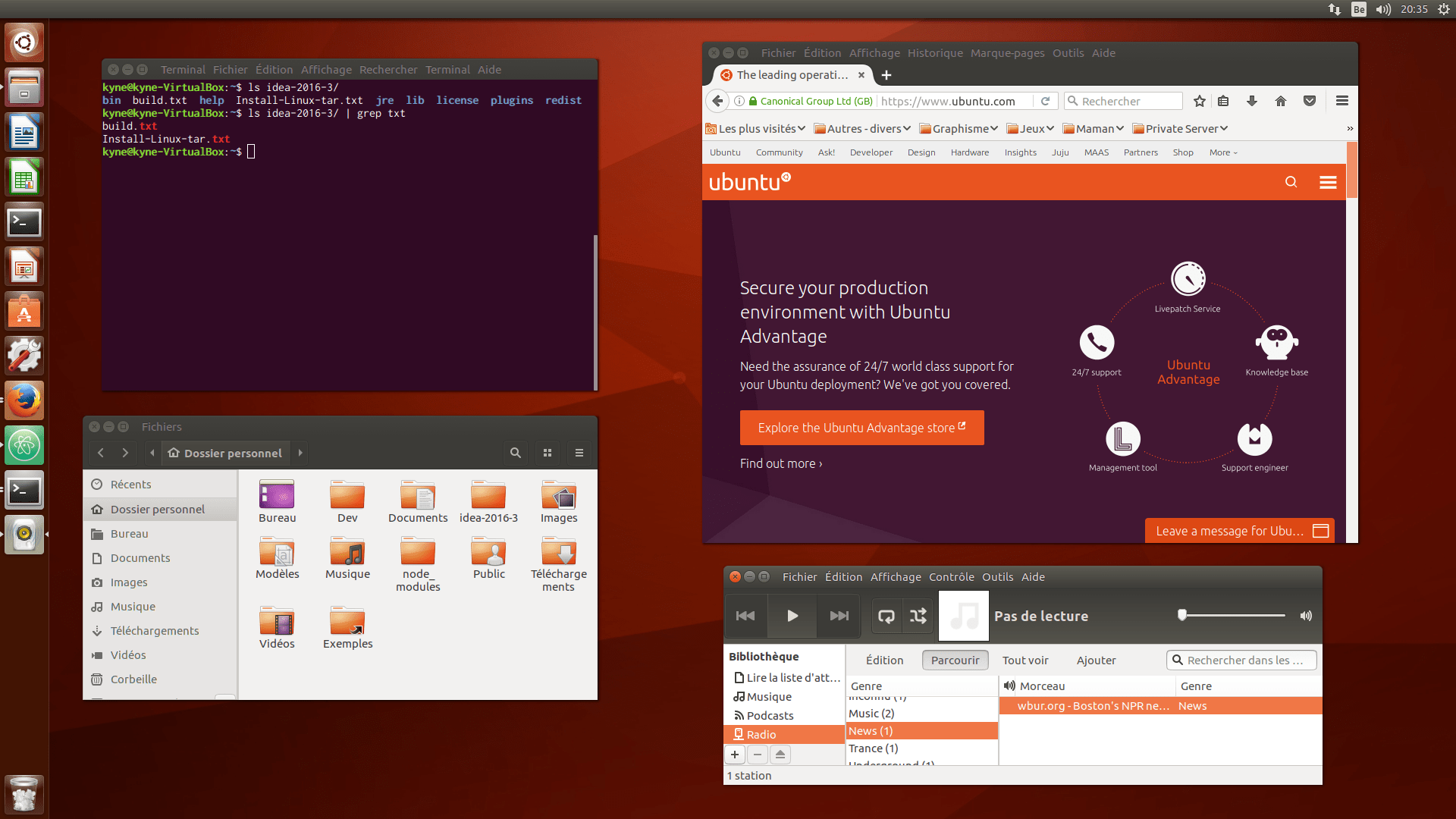This screenshot has height=819, width=1456.
Task: Go to Firefox home page via home icon
Action: [1281, 101]
